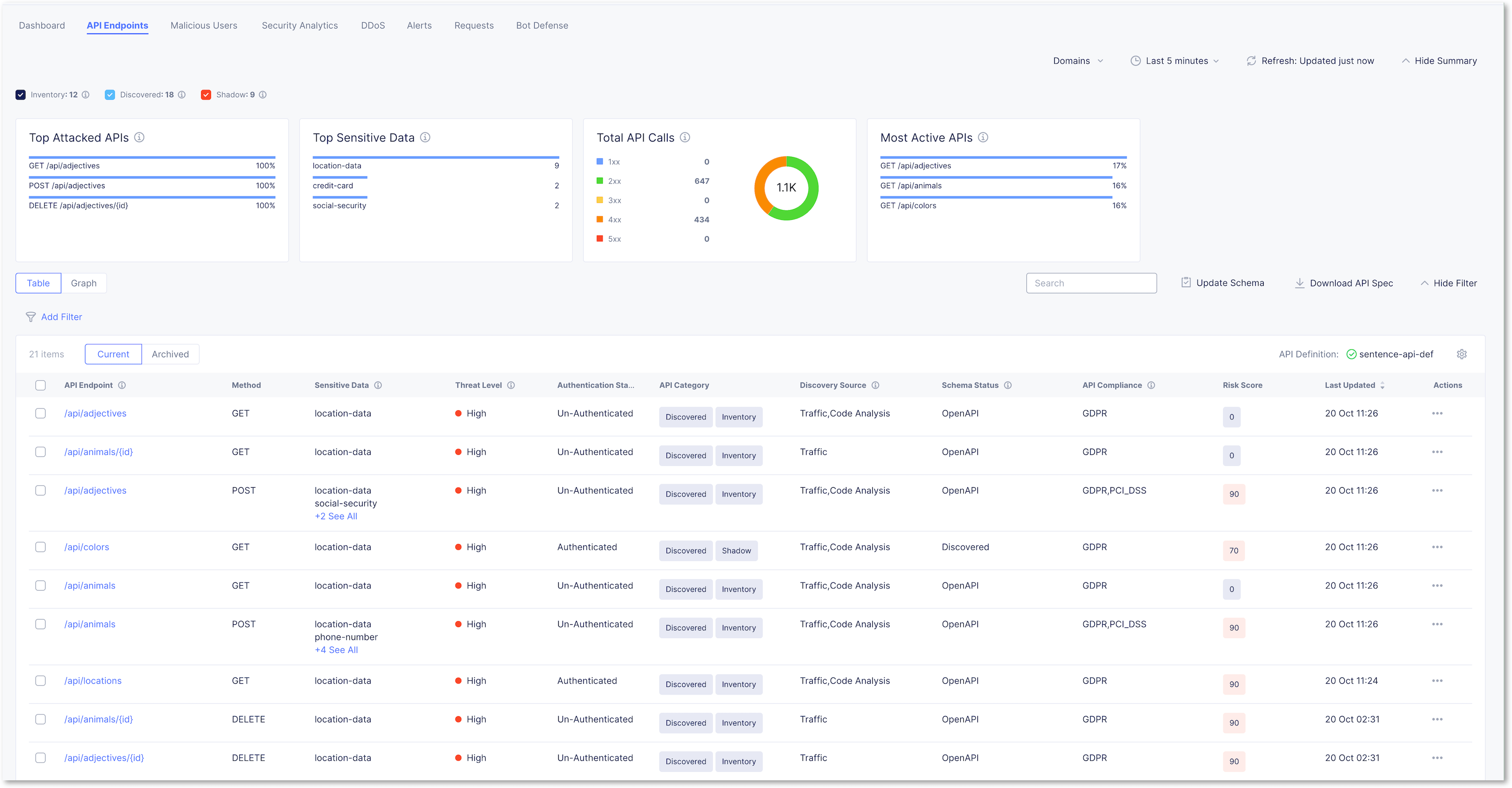Click the info icon beside Threat Level column
This screenshot has height=788, width=1512.
click(x=511, y=385)
